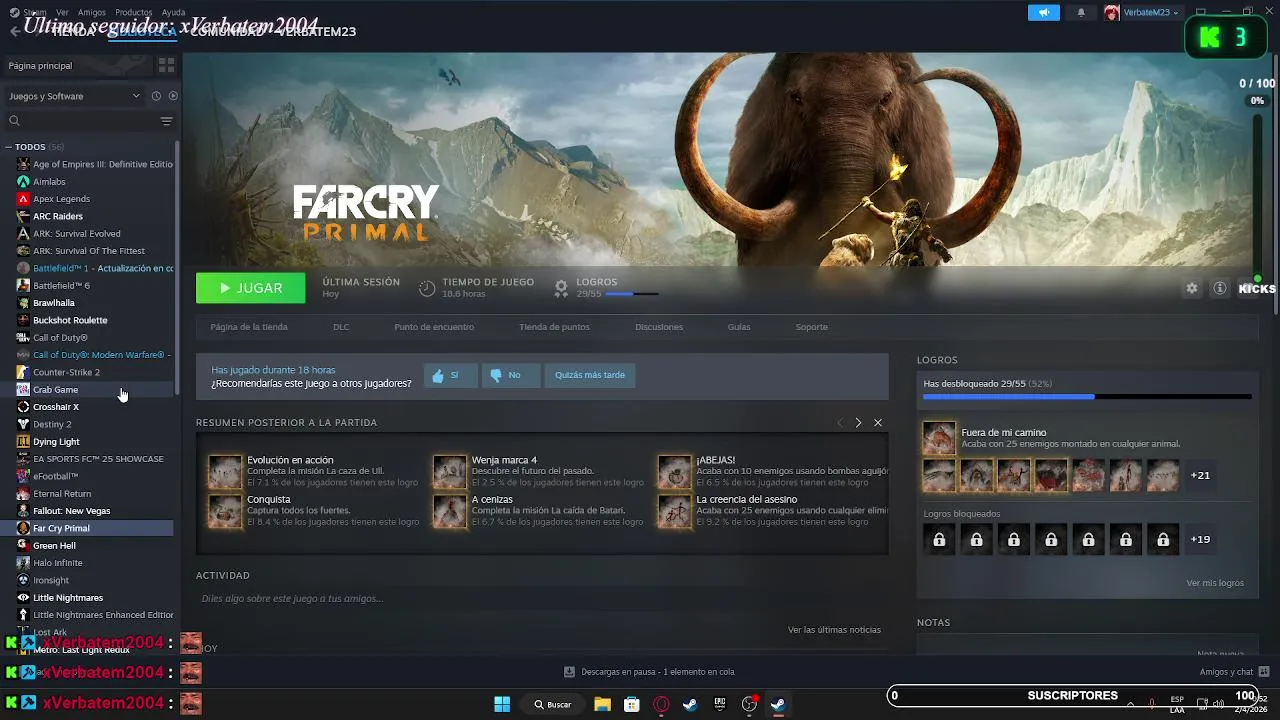Viewport: 1280px width, 720px height.
Task: Open the Amigos y chat icon
Action: pos(1264,671)
